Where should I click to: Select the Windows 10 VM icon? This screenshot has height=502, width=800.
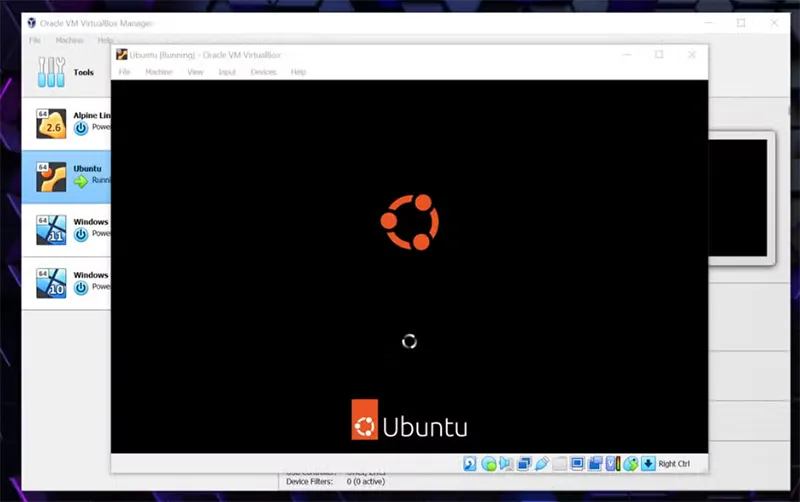(x=51, y=283)
